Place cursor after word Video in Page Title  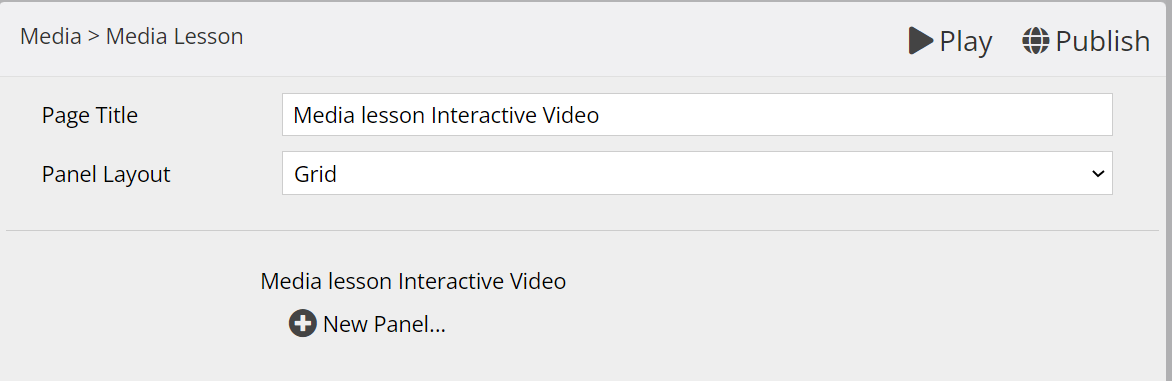coord(599,116)
